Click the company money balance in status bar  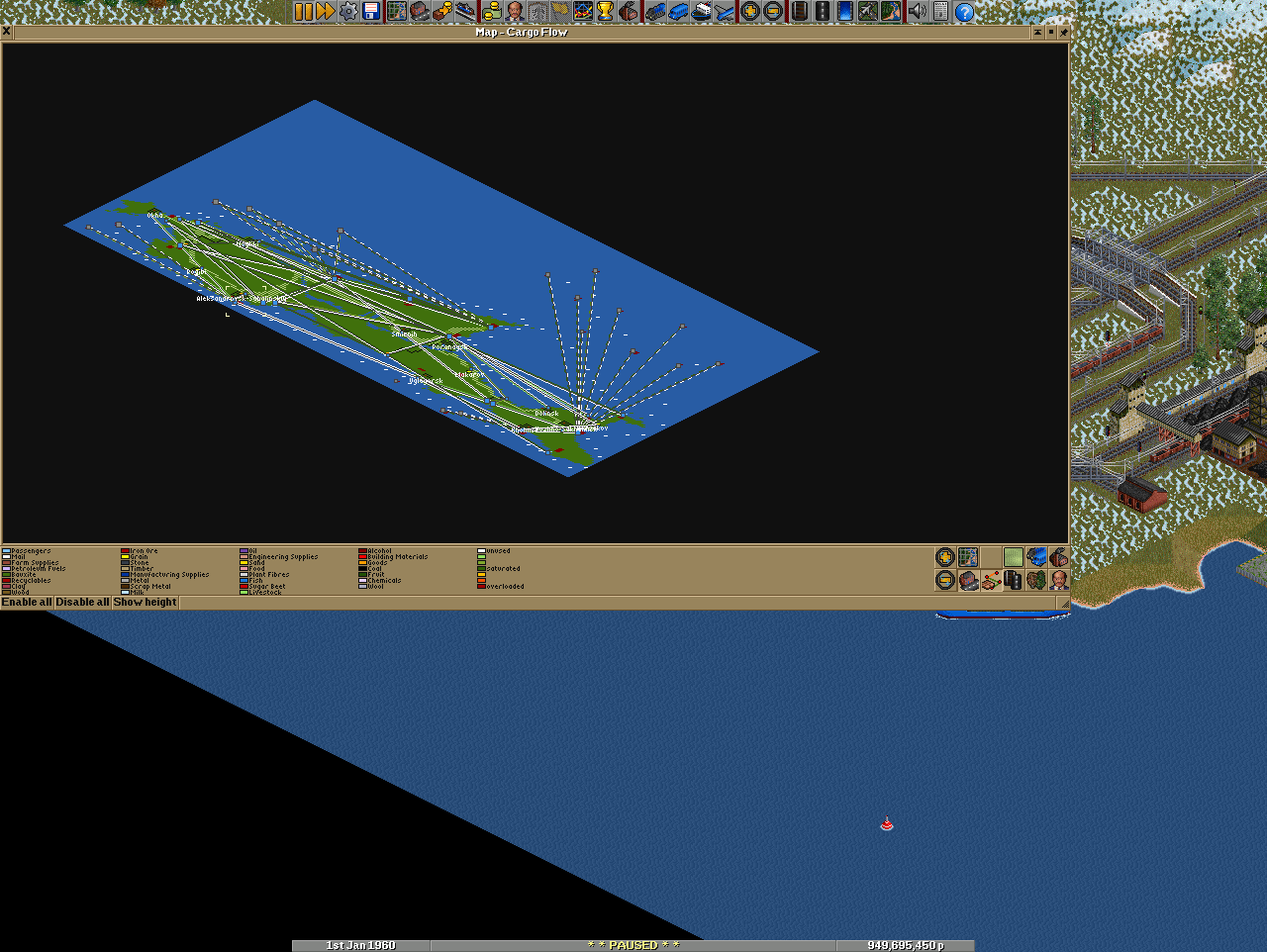[905, 945]
